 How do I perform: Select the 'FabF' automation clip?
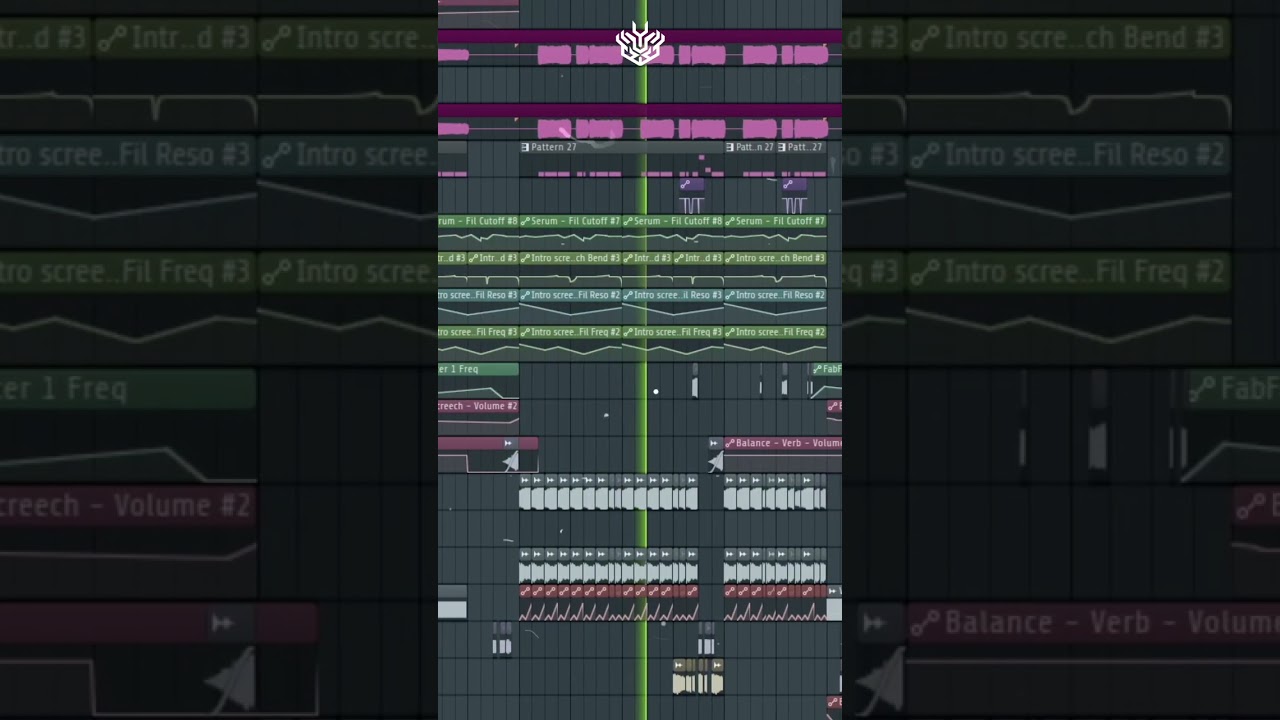coord(826,369)
